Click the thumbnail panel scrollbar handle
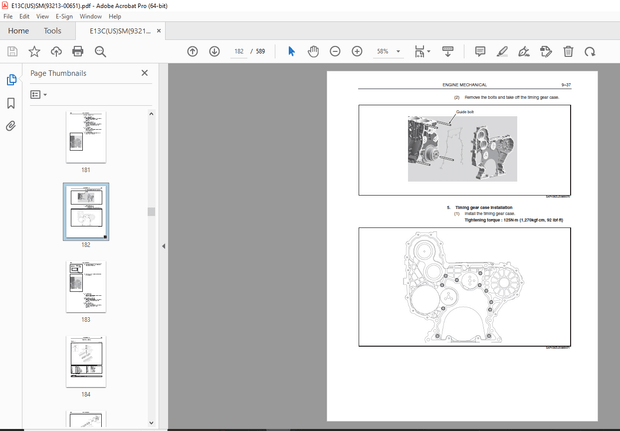Image resolution: width=620 pixels, height=431 pixels. pyautogui.click(x=151, y=212)
